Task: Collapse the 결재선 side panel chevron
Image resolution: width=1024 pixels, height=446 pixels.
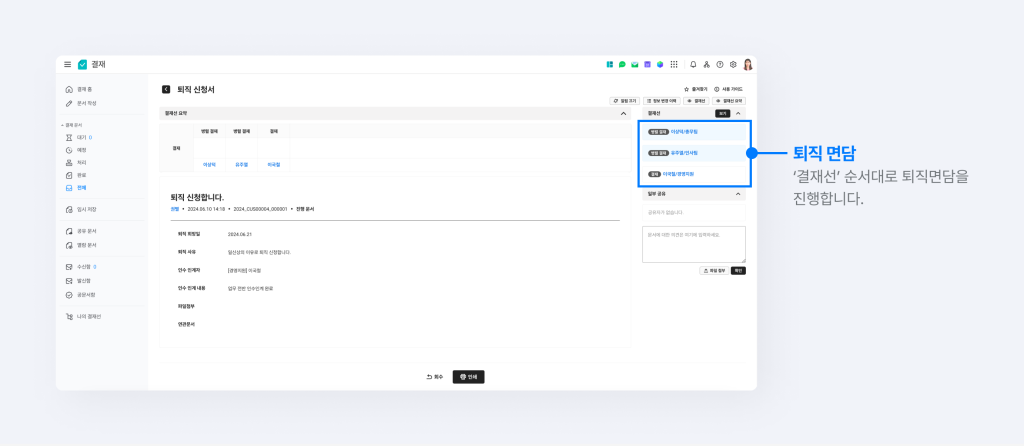Action: (739, 113)
